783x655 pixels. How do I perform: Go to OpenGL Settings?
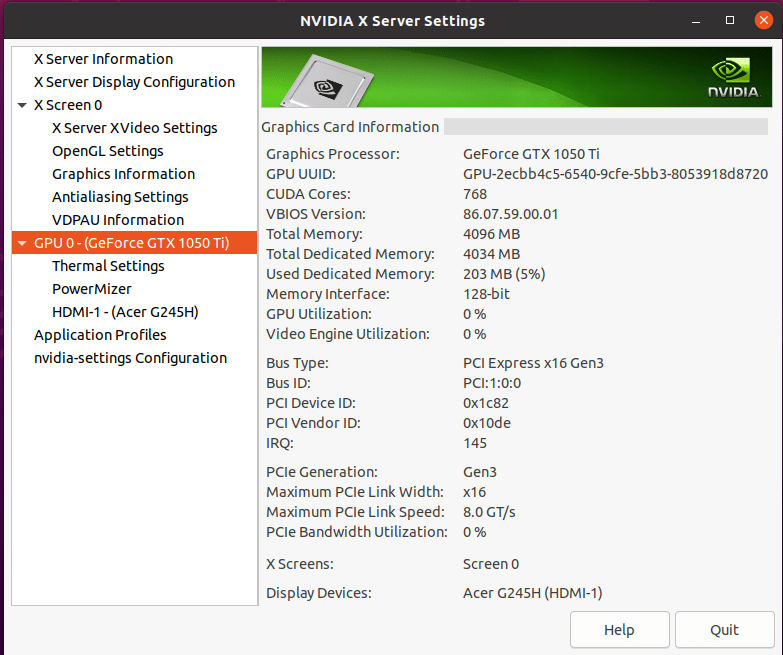coord(108,151)
